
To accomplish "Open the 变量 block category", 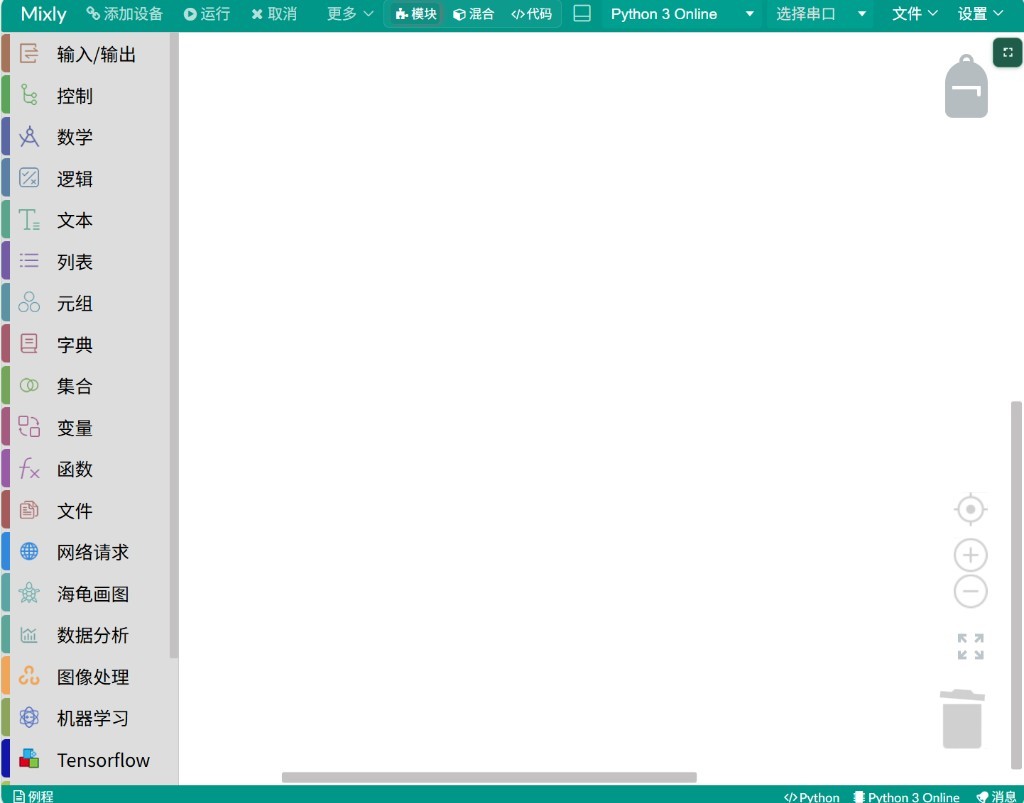I will (85, 428).
